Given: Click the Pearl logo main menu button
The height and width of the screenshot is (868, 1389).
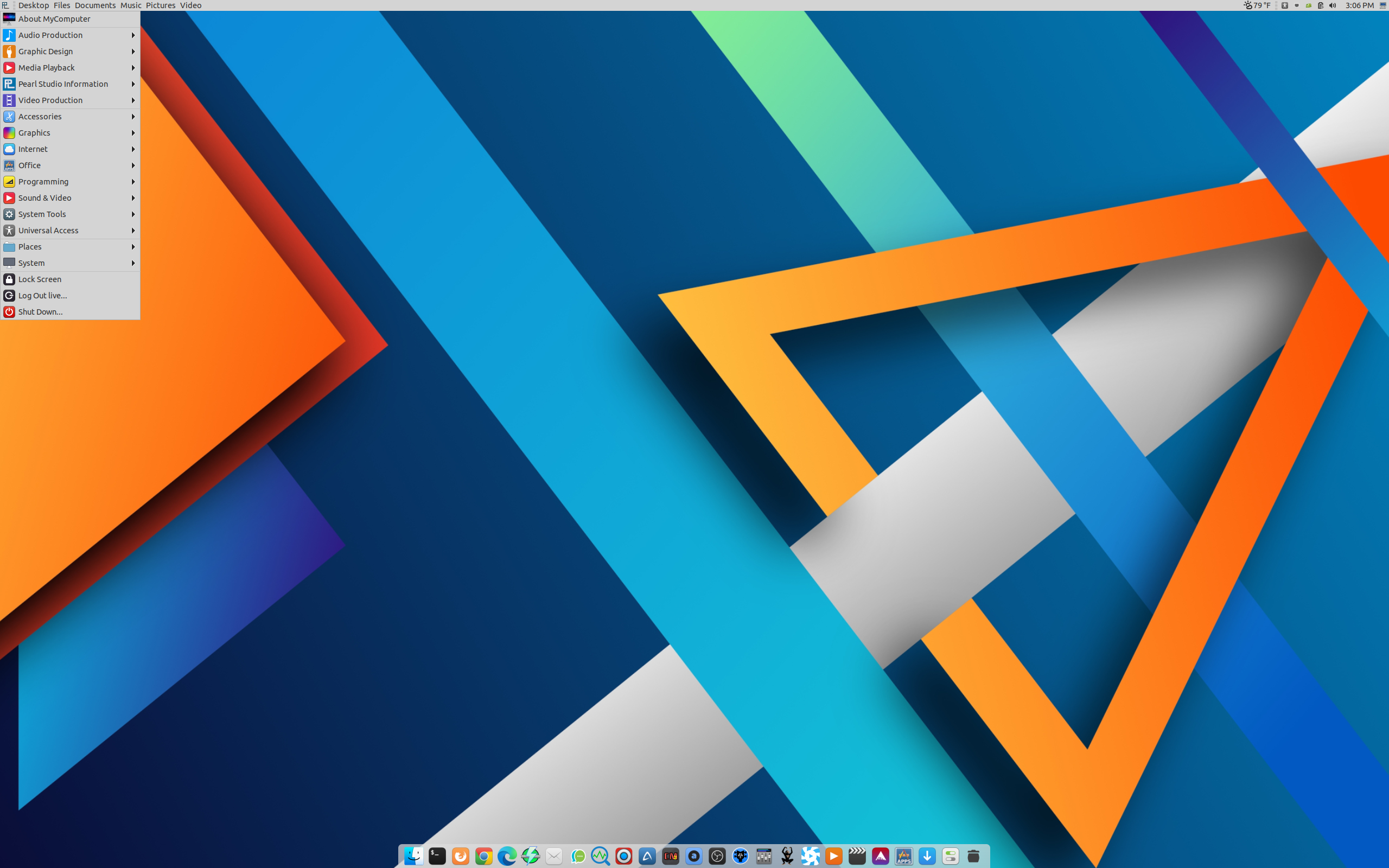Looking at the screenshot, I should [5, 5].
